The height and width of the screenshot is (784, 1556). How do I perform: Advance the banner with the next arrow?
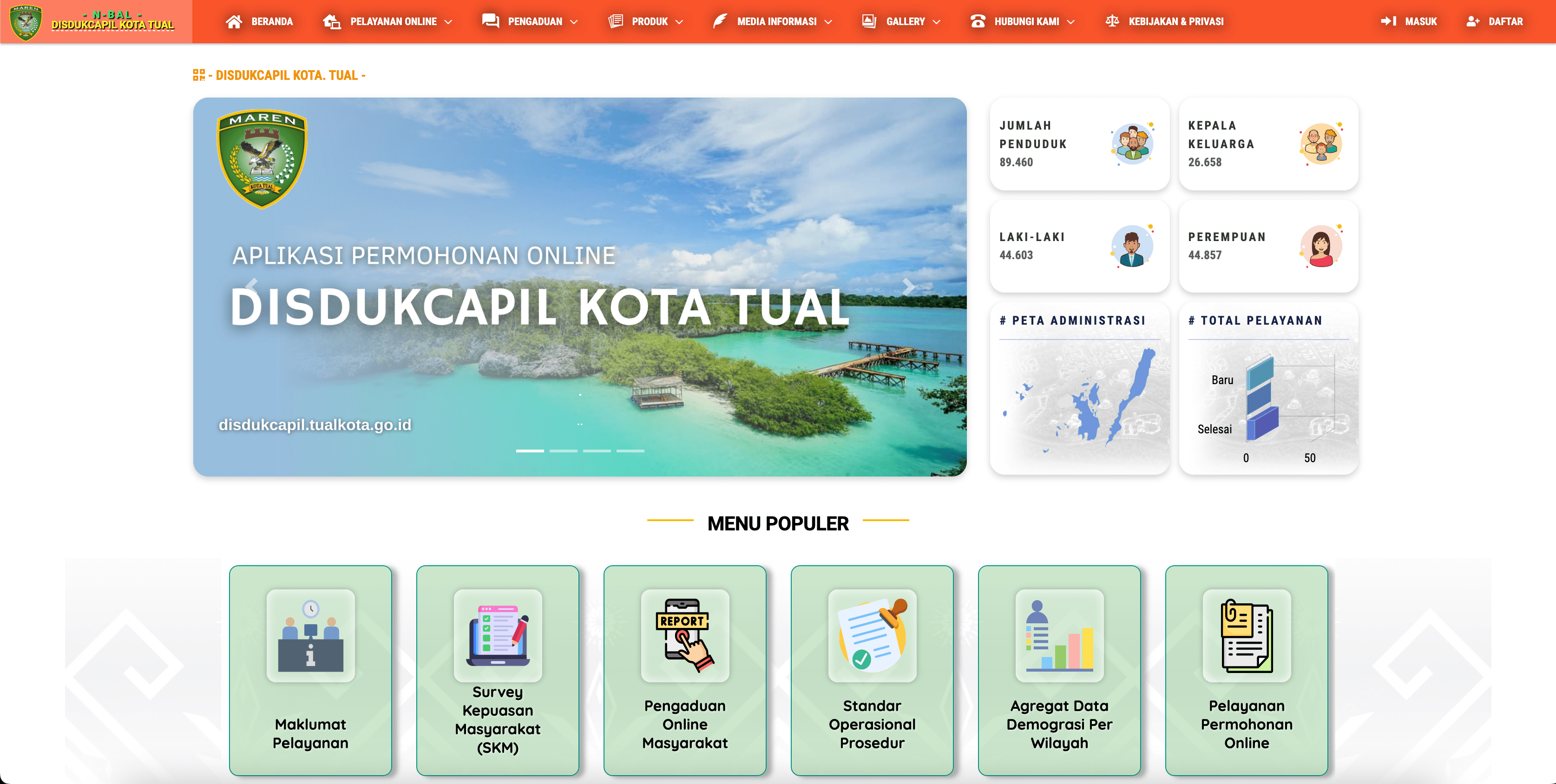pyautogui.click(x=908, y=287)
